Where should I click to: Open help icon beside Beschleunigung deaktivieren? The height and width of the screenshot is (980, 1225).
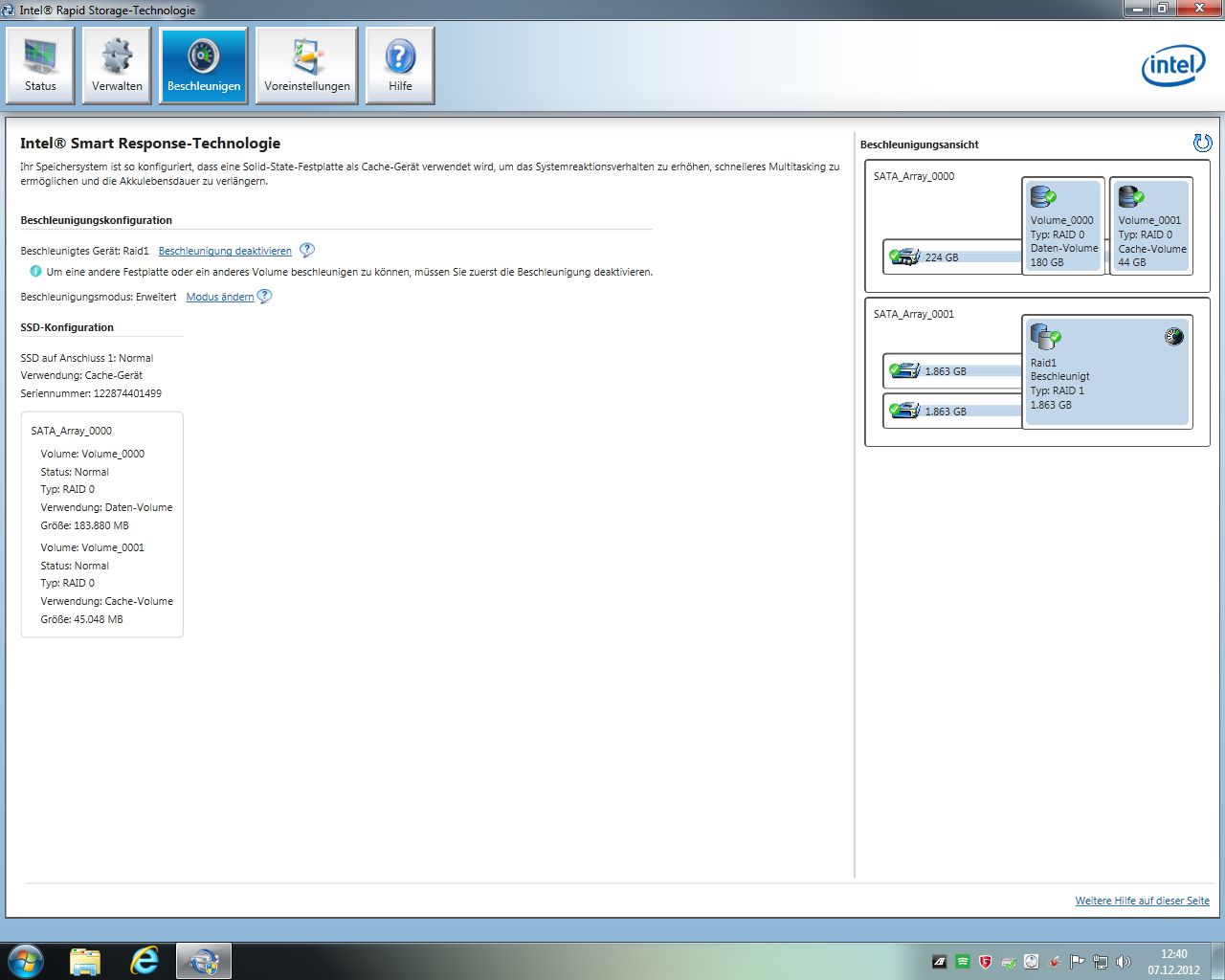coord(306,250)
